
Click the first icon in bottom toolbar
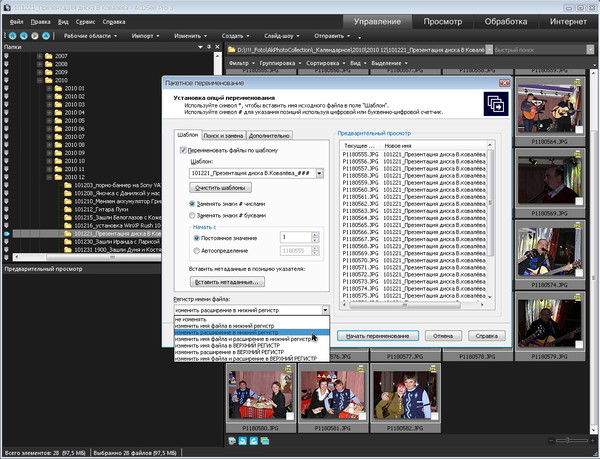232,441
